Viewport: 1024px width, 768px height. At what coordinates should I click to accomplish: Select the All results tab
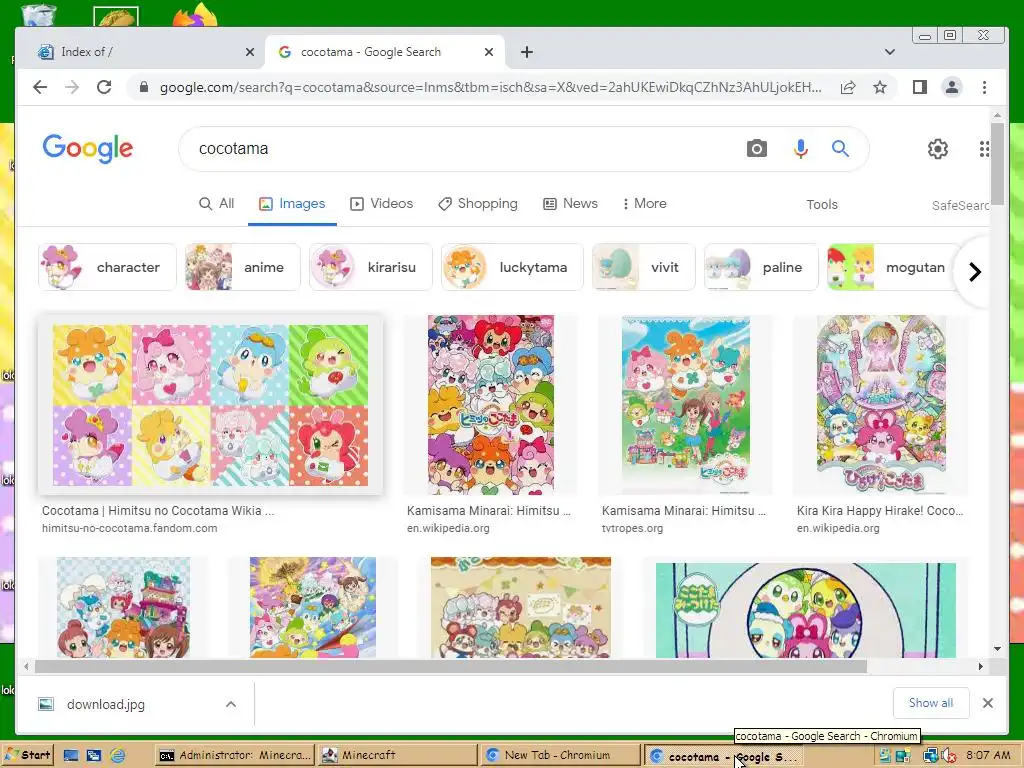coord(216,204)
